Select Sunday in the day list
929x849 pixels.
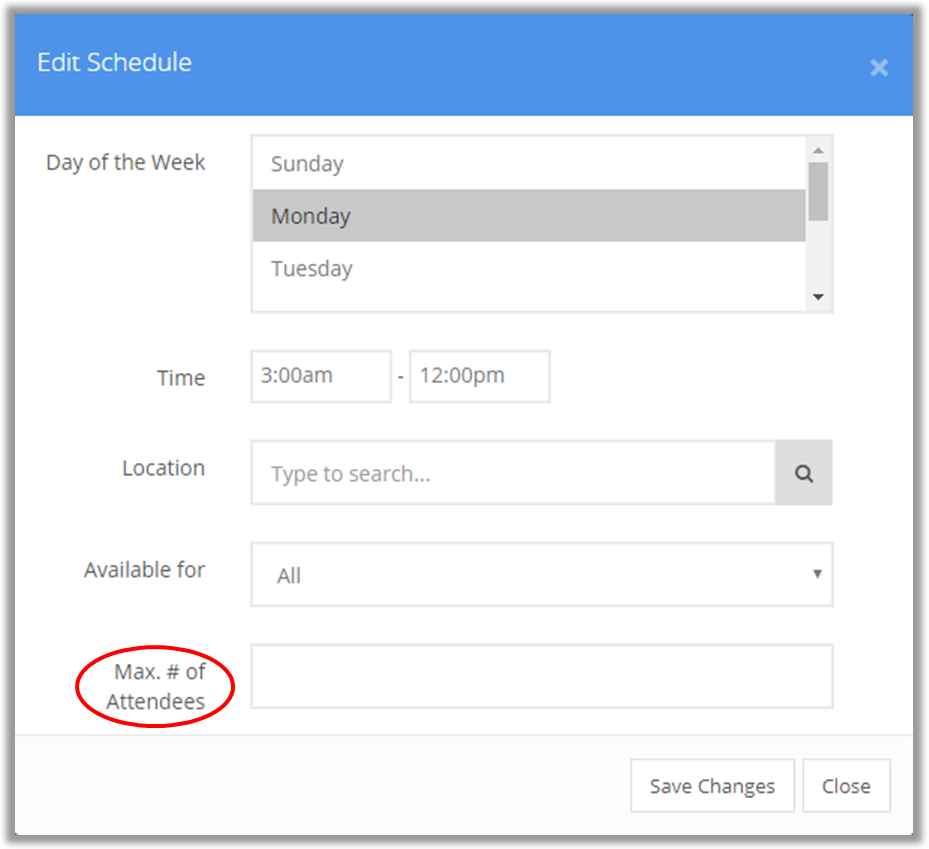528,164
